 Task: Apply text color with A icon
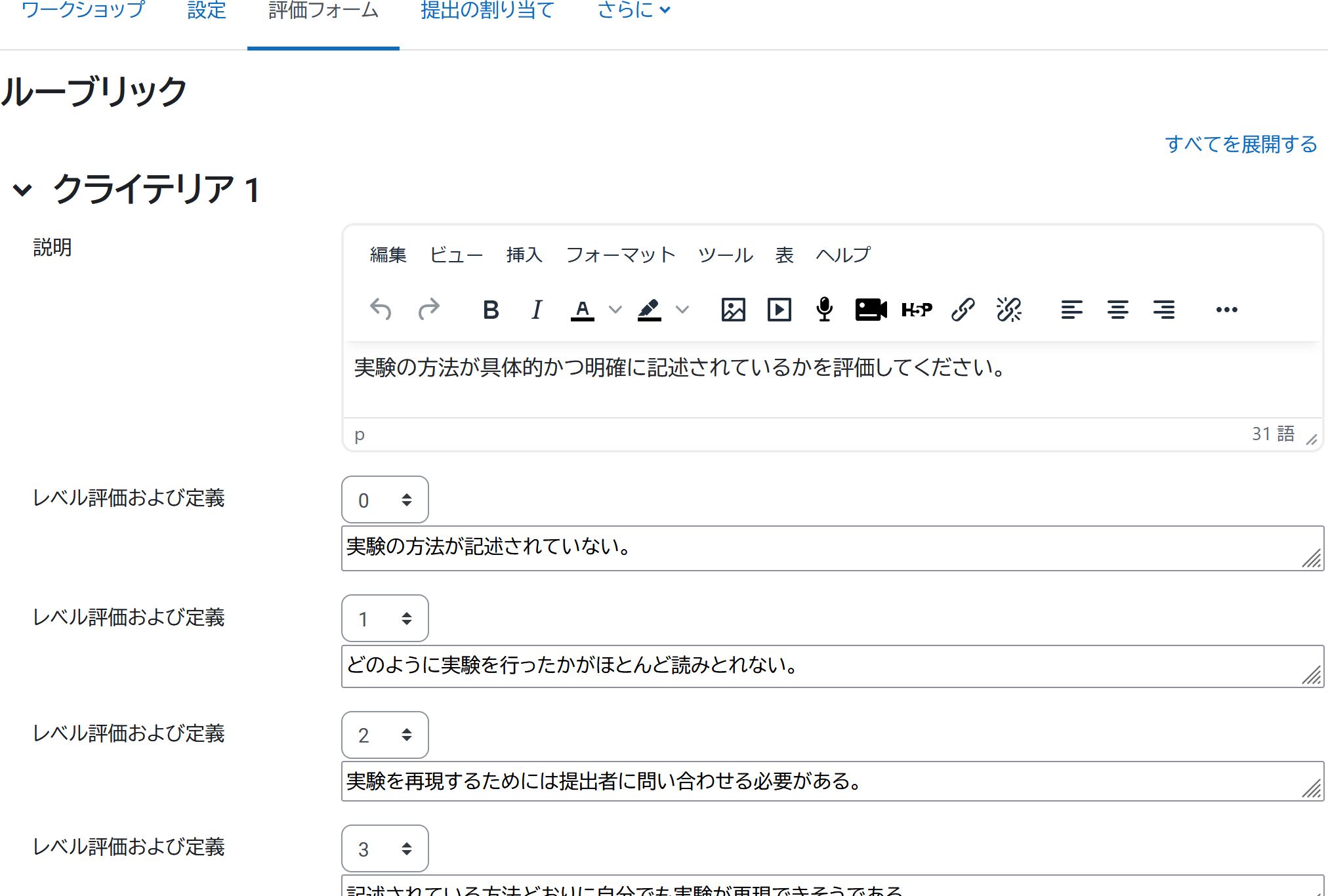582,309
